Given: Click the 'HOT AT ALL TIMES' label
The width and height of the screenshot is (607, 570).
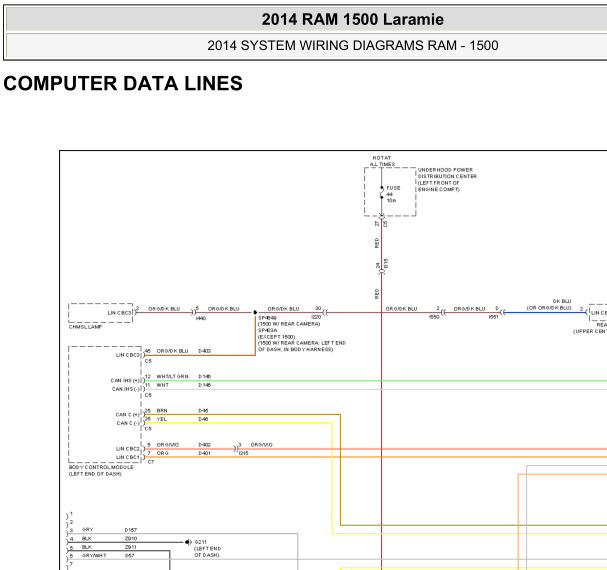Looking at the screenshot, I should (382, 161).
